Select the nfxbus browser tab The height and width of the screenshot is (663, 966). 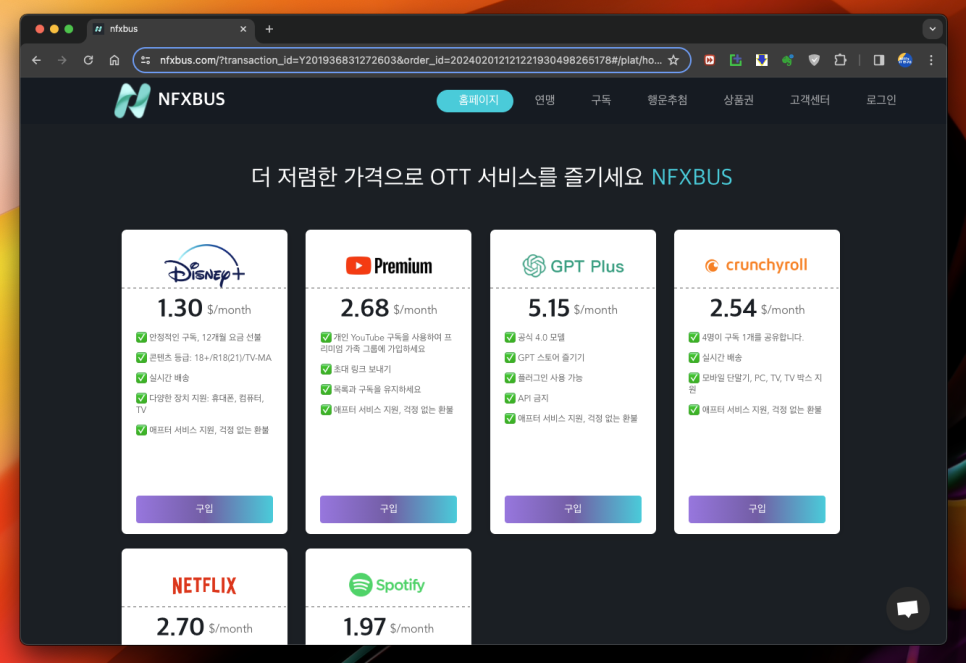tap(171, 29)
